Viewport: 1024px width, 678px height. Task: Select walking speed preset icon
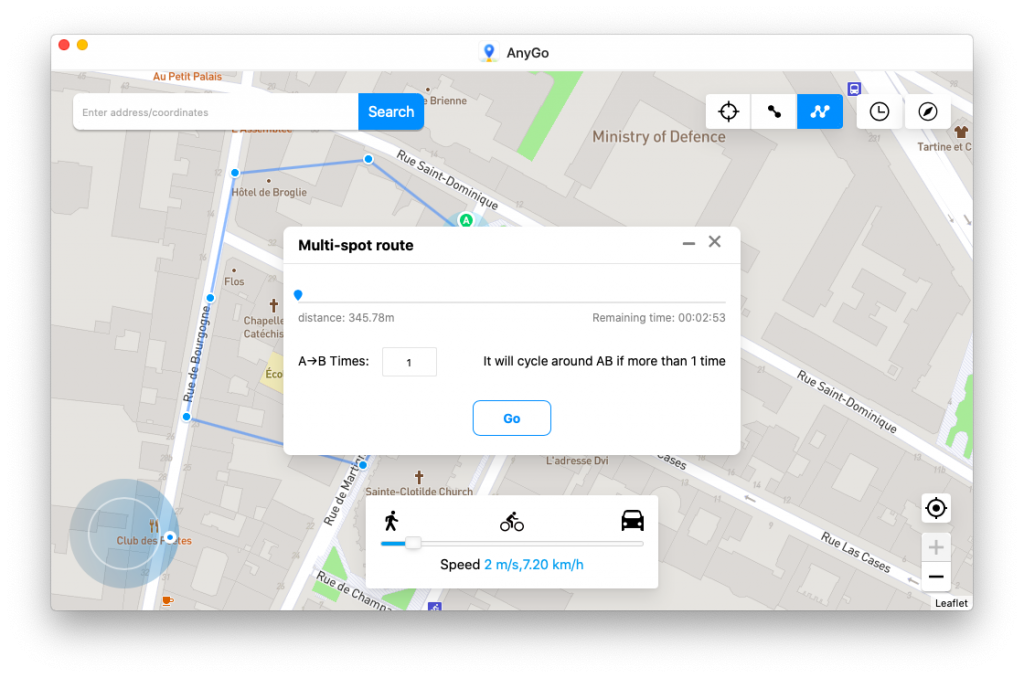393,520
